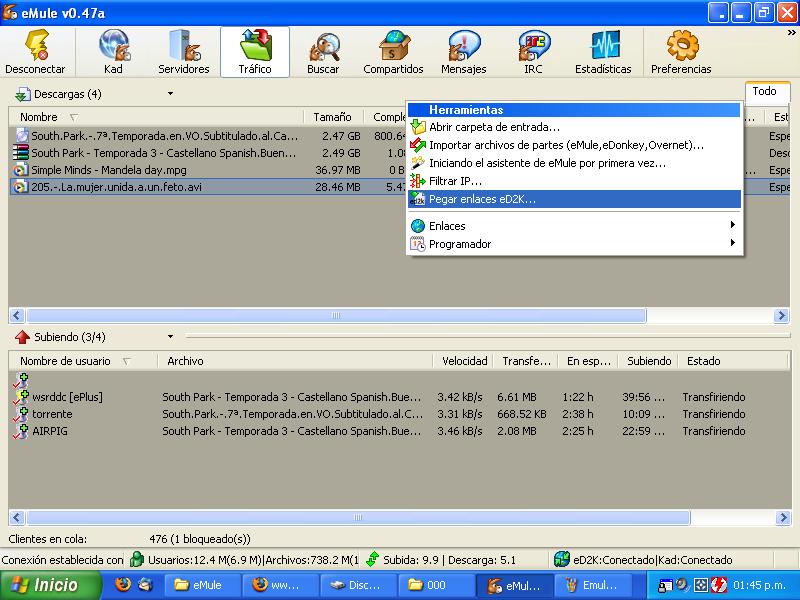The height and width of the screenshot is (600, 800).
Task: Choose Pegar enlaces eD2K menu item
Action: click(x=574, y=199)
